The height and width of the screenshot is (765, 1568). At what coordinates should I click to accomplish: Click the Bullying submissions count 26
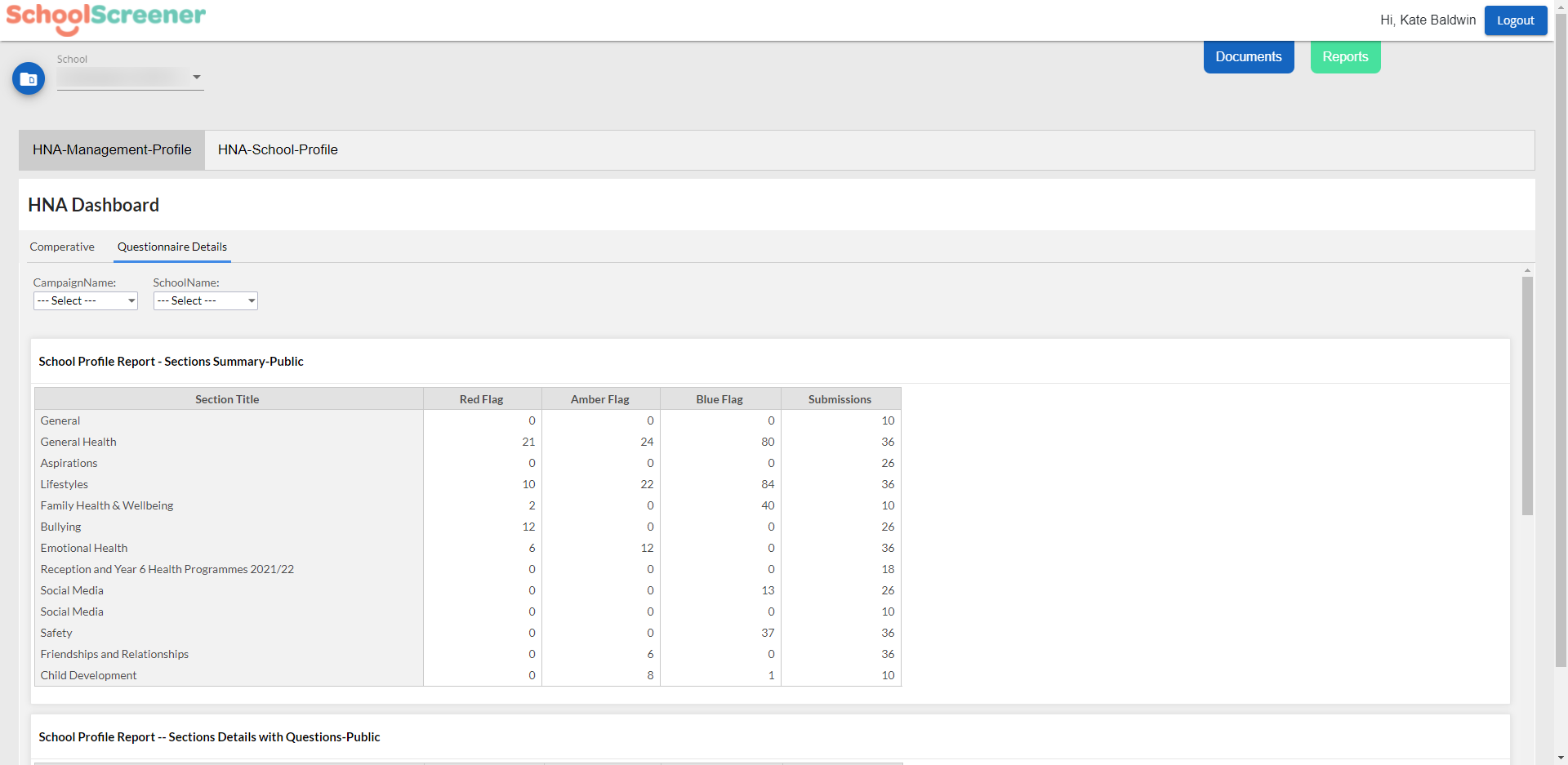click(x=888, y=527)
